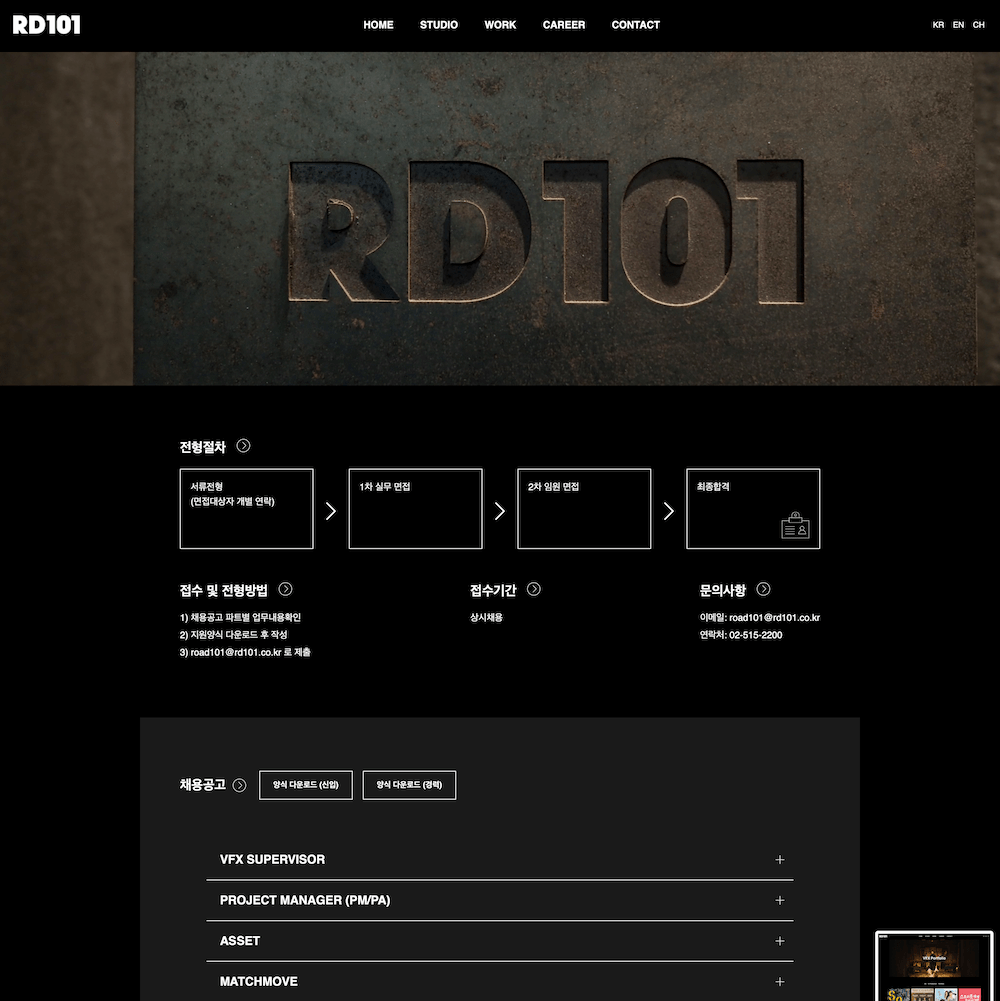Click the RD101 engraved hero banner image

pyautogui.click(x=500, y=218)
